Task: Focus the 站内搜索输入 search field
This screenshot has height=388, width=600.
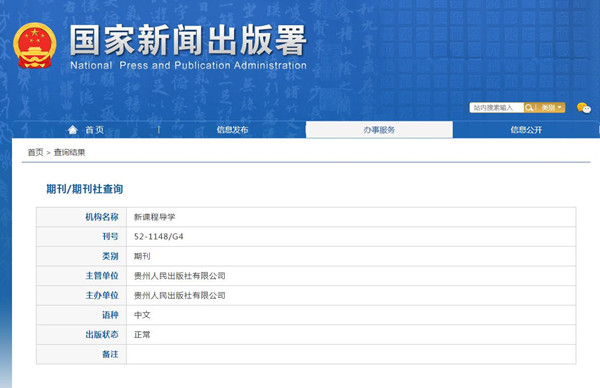Action: click(x=497, y=108)
